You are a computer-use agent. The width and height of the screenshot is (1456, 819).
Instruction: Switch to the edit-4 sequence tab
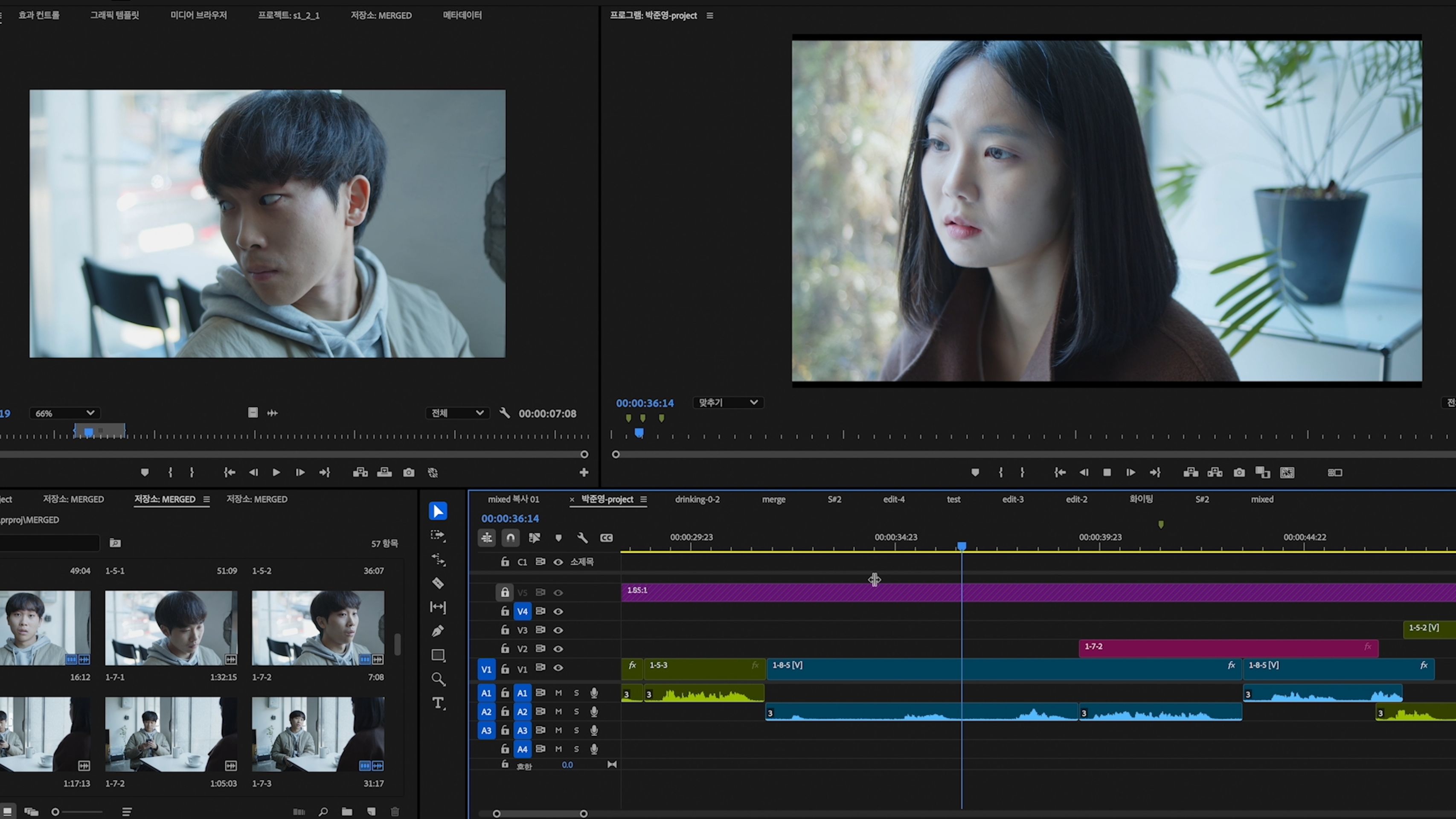894,500
